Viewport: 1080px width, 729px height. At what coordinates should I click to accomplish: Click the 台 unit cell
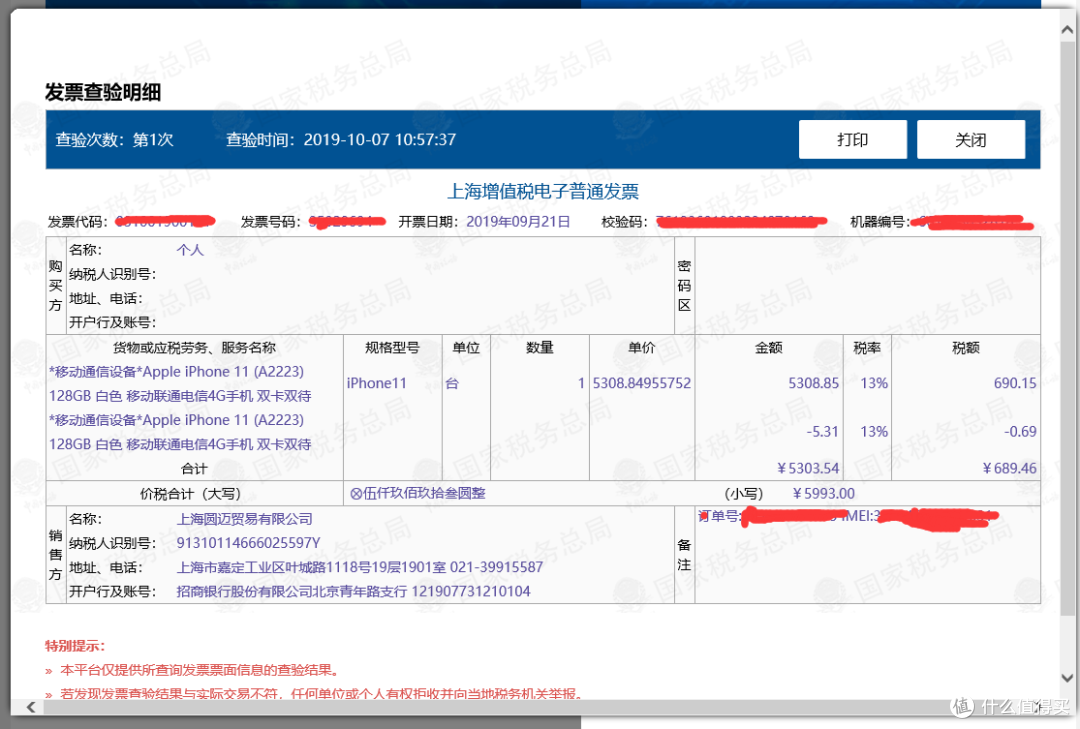(452, 383)
